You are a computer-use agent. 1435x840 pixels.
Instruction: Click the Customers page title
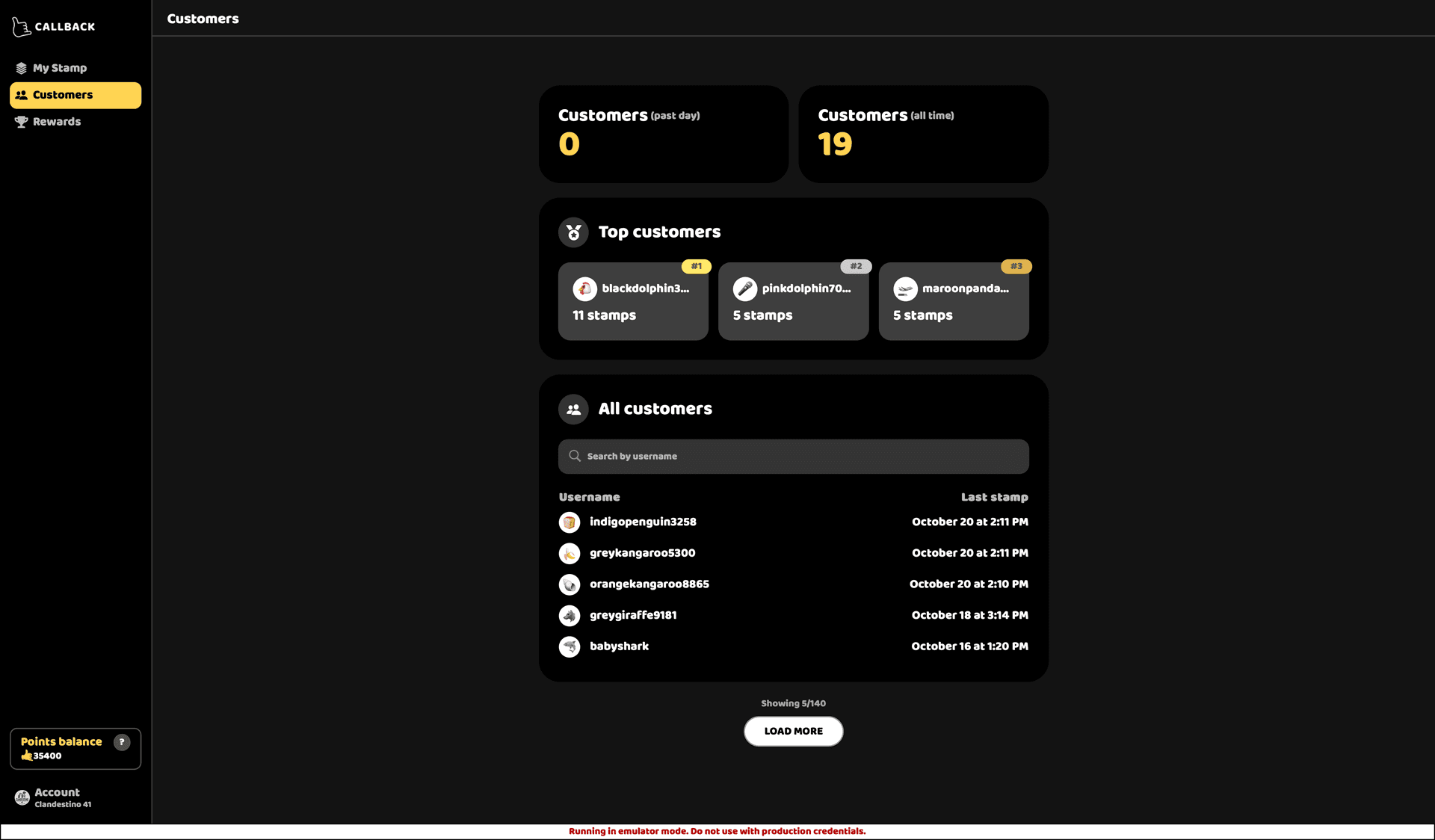tap(203, 19)
